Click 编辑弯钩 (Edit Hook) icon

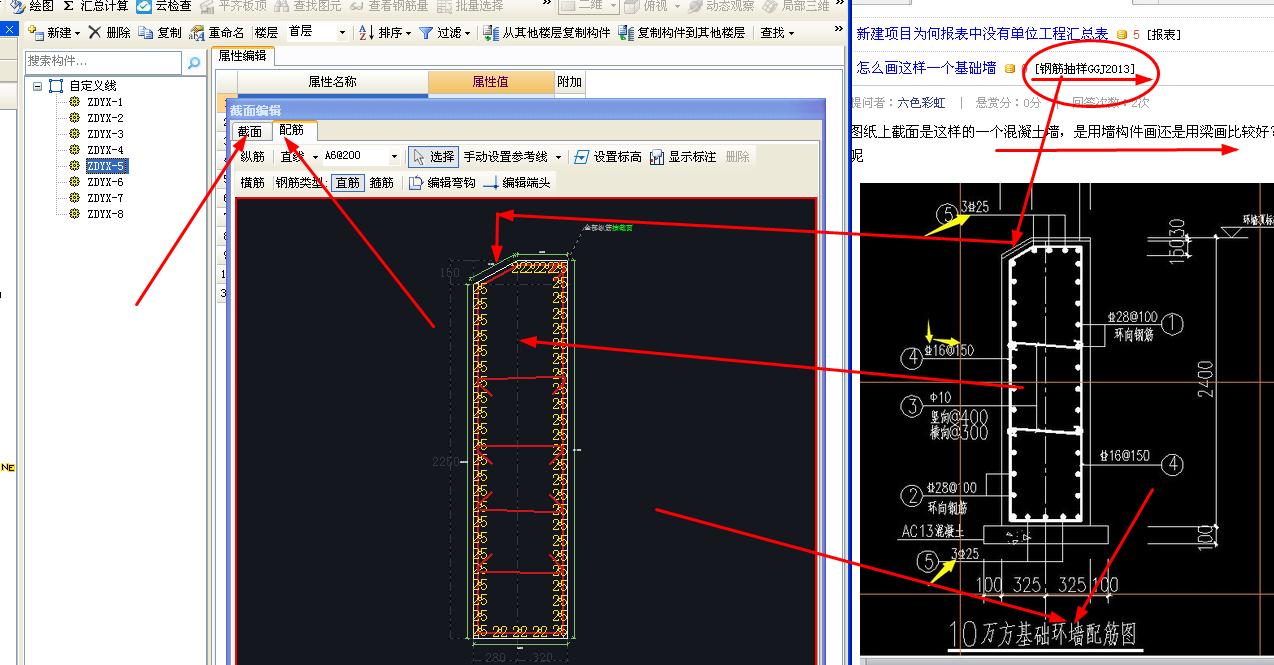click(x=417, y=182)
